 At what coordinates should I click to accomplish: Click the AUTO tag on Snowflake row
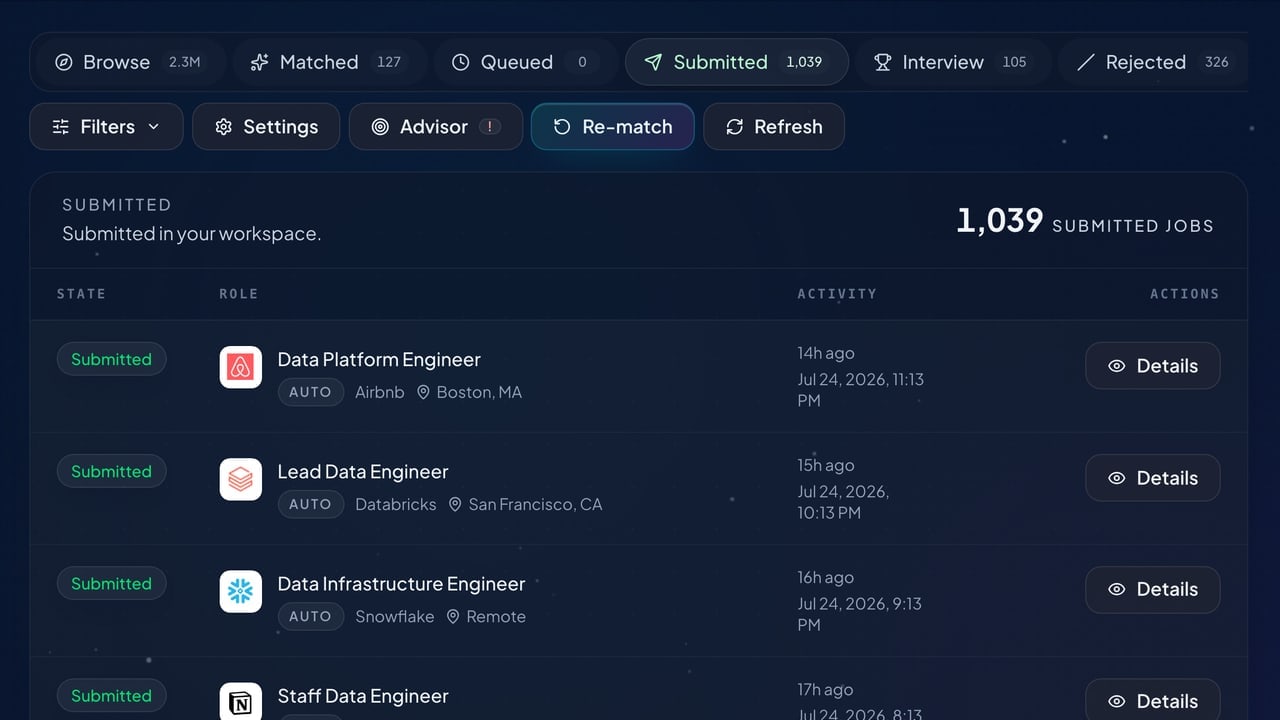click(310, 617)
